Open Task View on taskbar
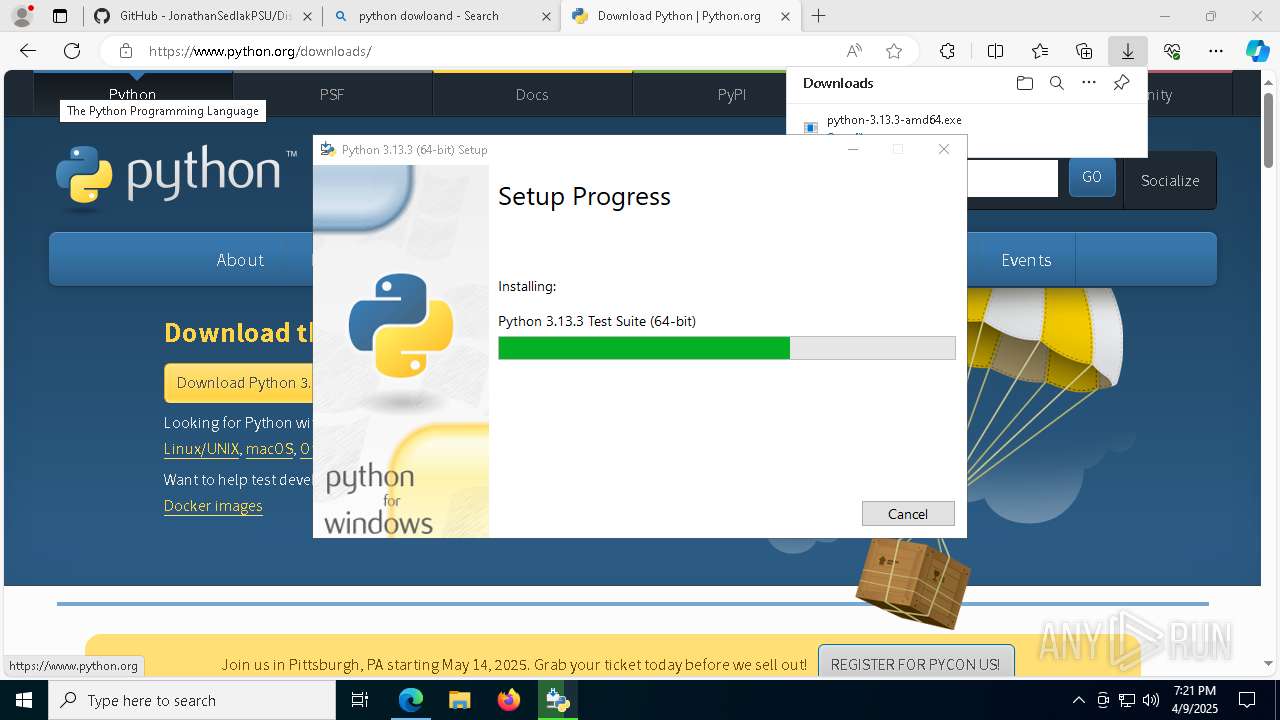Image resolution: width=1280 pixels, height=720 pixels. [x=360, y=700]
